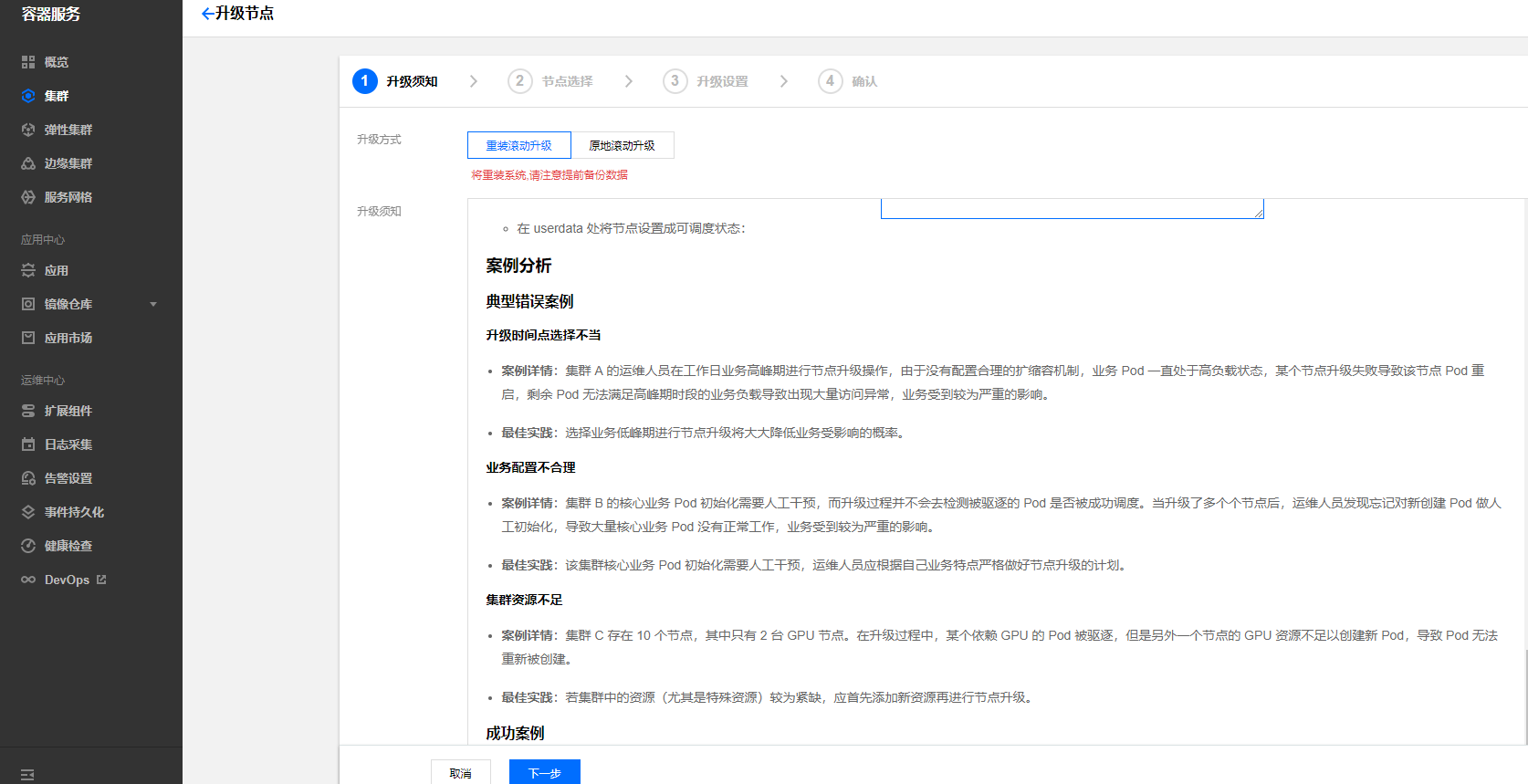Click the 服务网格 icon

[x=28, y=197]
